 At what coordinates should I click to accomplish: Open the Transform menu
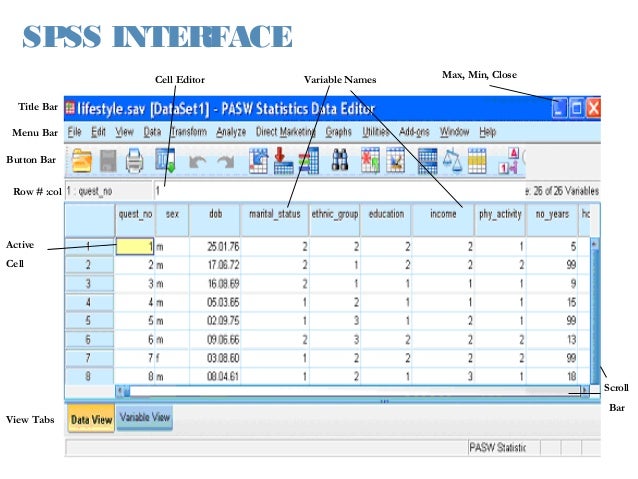coord(189,132)
